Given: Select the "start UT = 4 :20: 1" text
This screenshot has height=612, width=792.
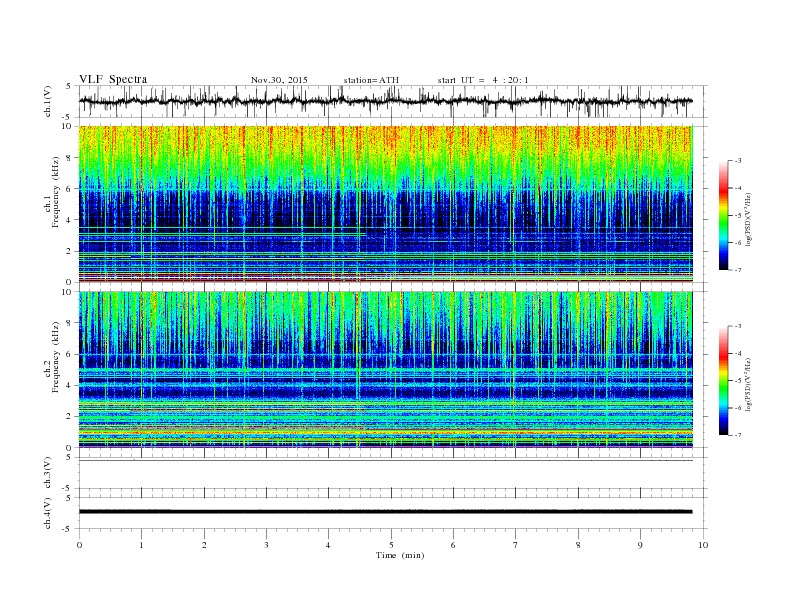Looking at the screenshot, I should pos(483,80).
